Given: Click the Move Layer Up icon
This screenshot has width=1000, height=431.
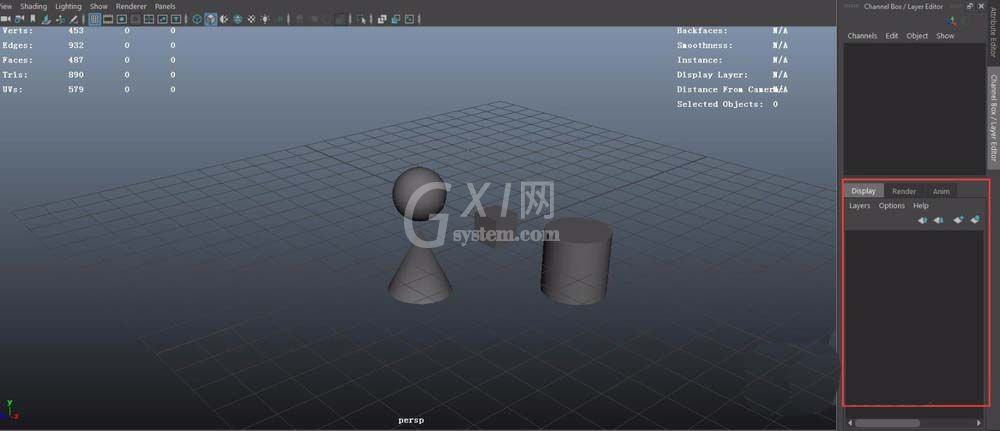Looking at the screenshot, I should pyautogui.click(x=922, y=220).
